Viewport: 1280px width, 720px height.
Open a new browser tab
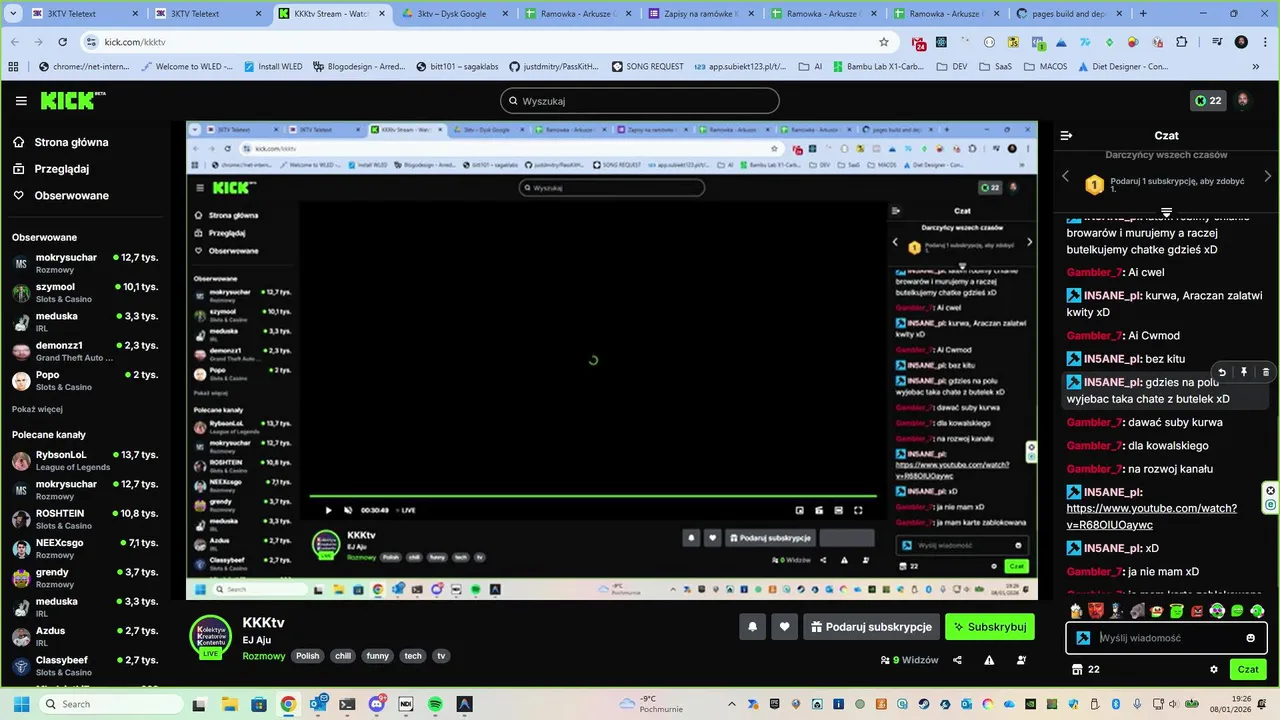tap(1143, 14)
